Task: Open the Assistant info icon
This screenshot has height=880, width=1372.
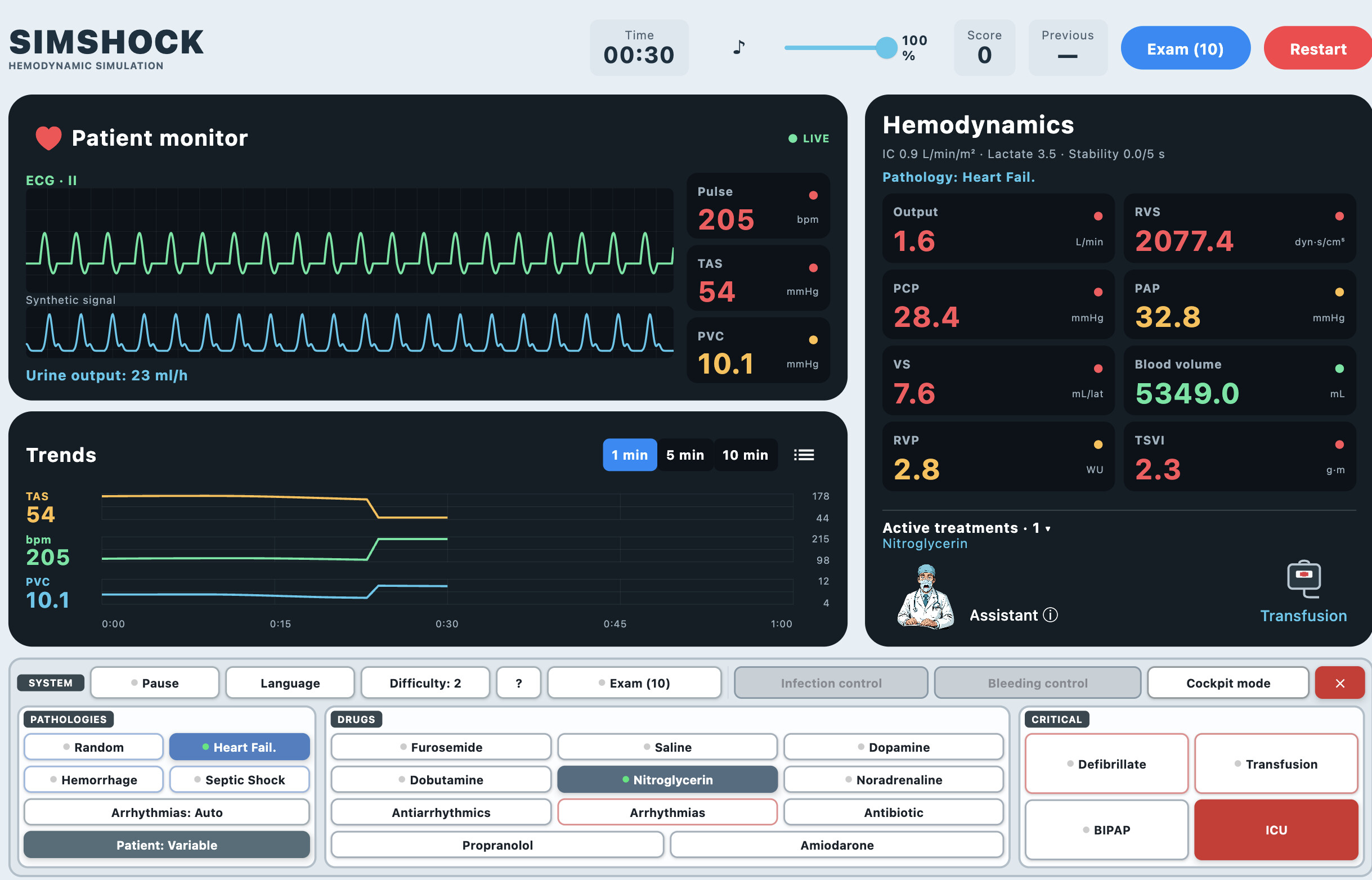Action: [1050, 615]
